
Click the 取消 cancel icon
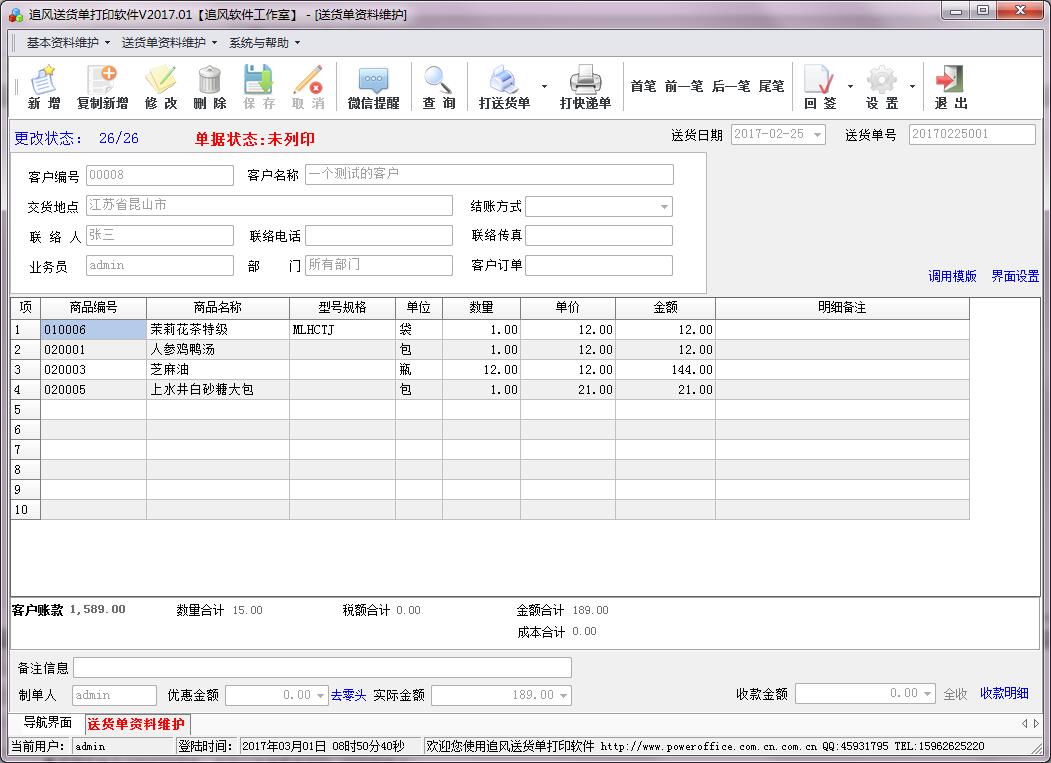coord(308,86)
